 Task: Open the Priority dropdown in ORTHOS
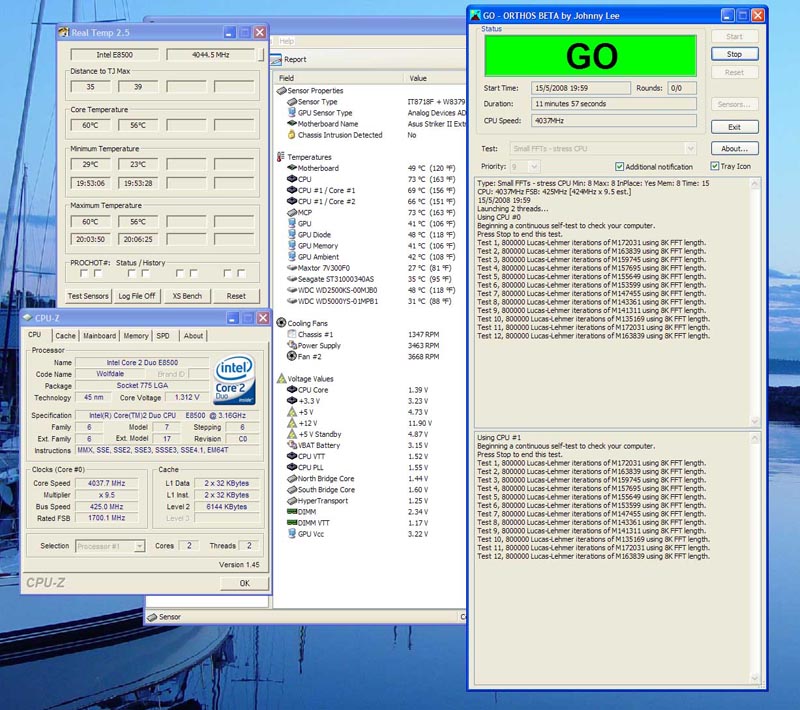pos(534,167)
